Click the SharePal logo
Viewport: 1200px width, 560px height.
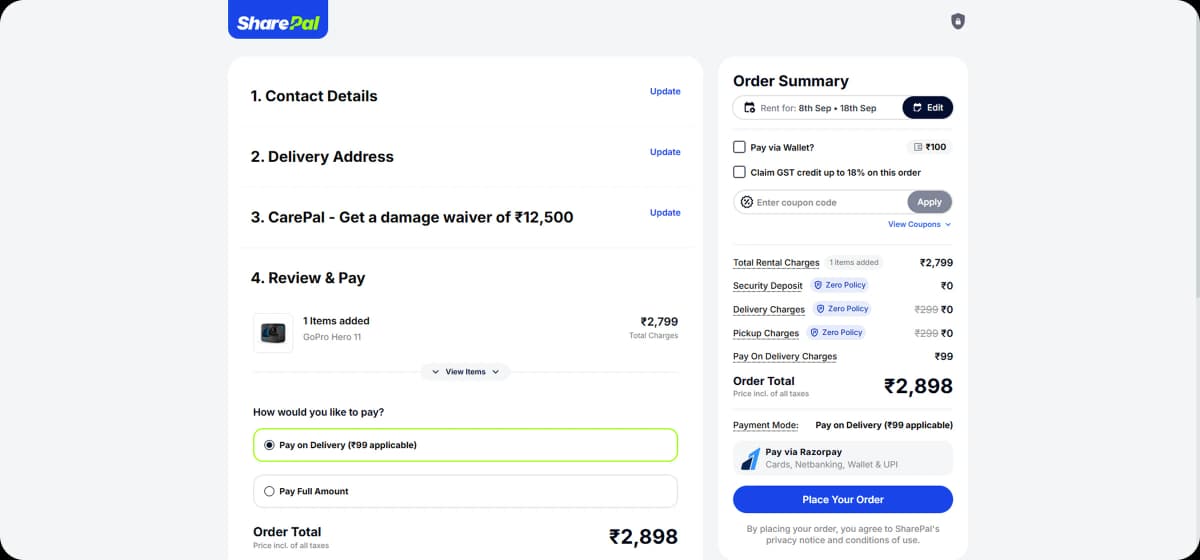click(278, 23)
